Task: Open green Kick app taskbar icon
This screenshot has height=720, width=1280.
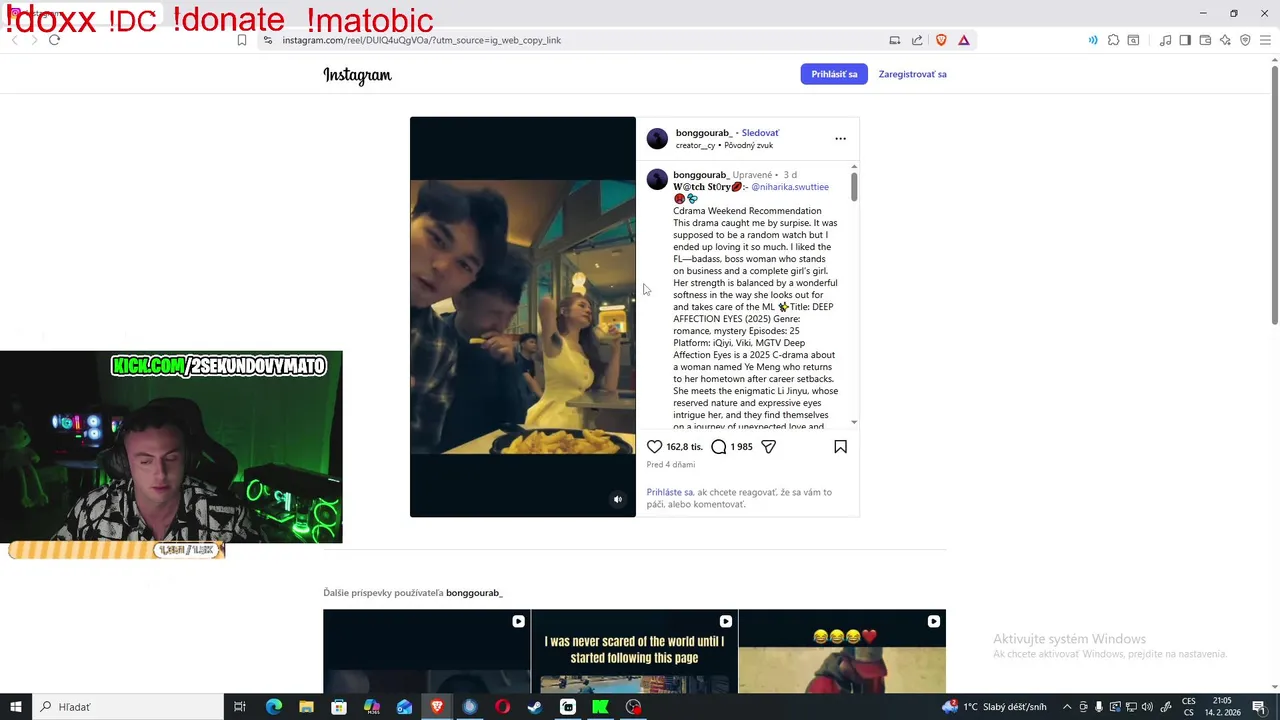Action: [x=600, y=707]
